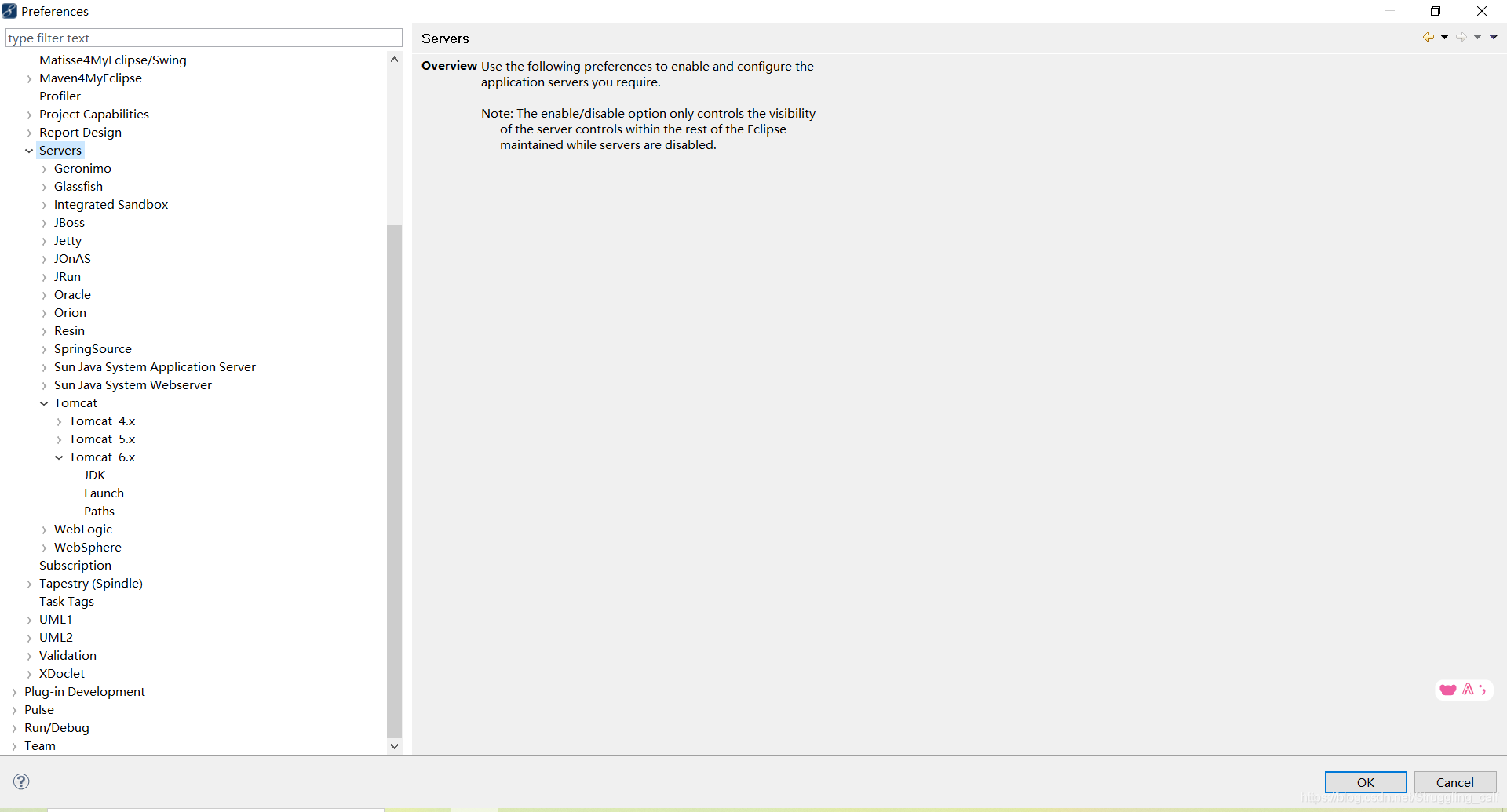Select the UML2 preference item

(x=56, y=638)
